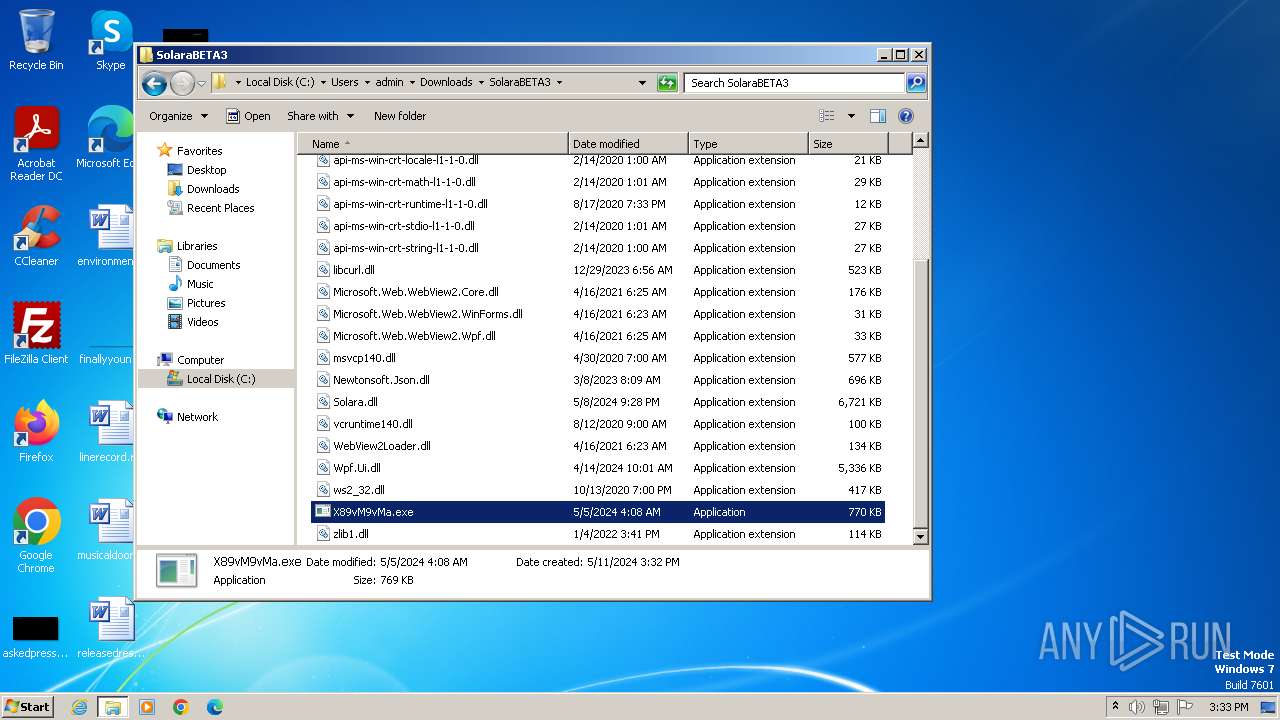1280x720 pixels.
Task: Select vcruntime140.dll file
Action: click(598, 424)
